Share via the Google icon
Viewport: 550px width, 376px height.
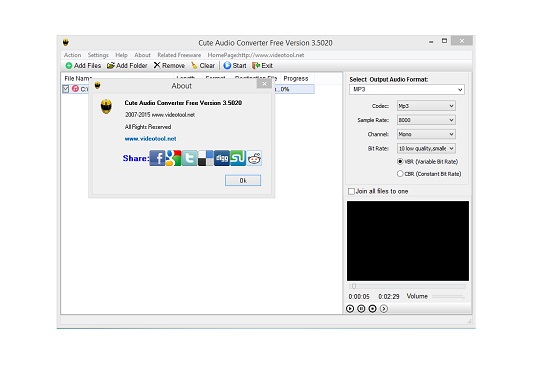pos(173,158)
